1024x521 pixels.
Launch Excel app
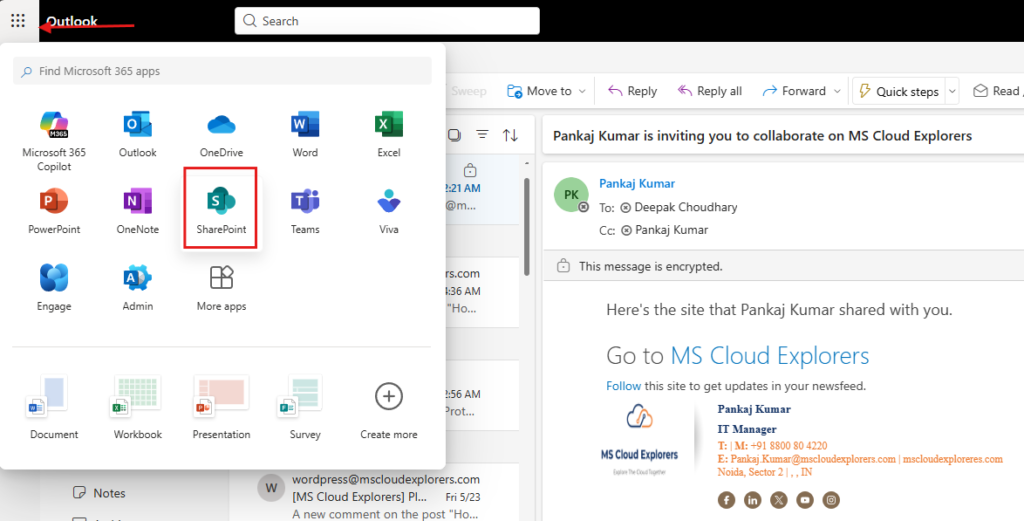[x=389, y=134]
